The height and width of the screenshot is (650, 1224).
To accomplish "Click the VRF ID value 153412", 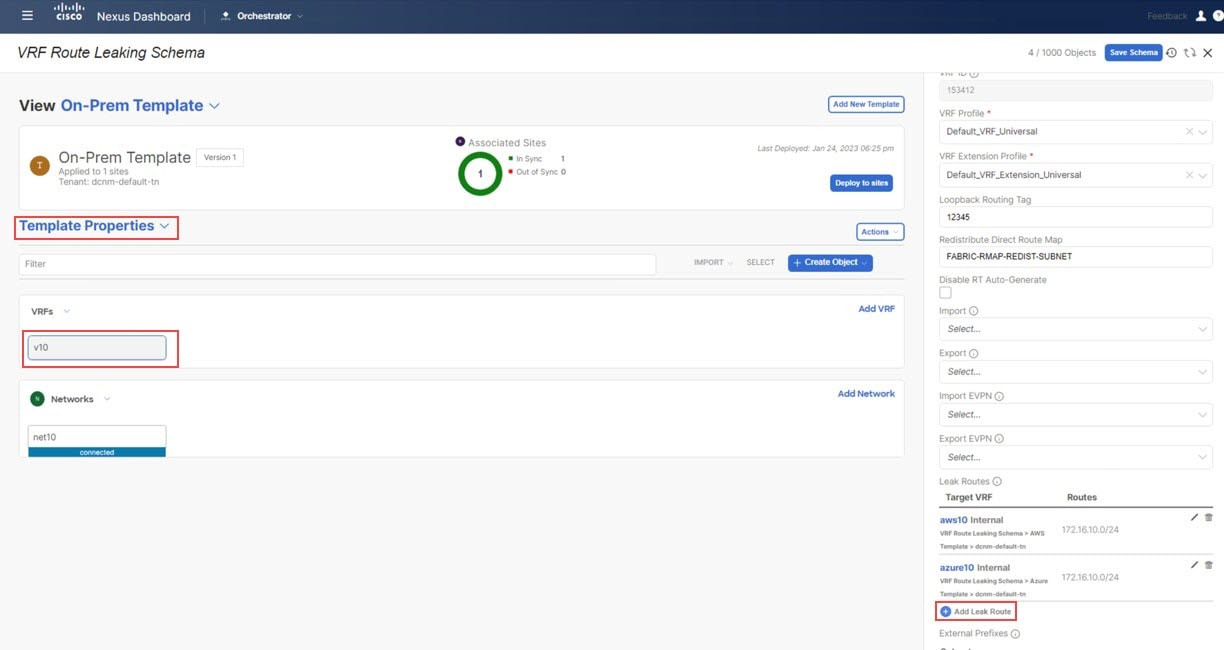I will [1076, 90].
